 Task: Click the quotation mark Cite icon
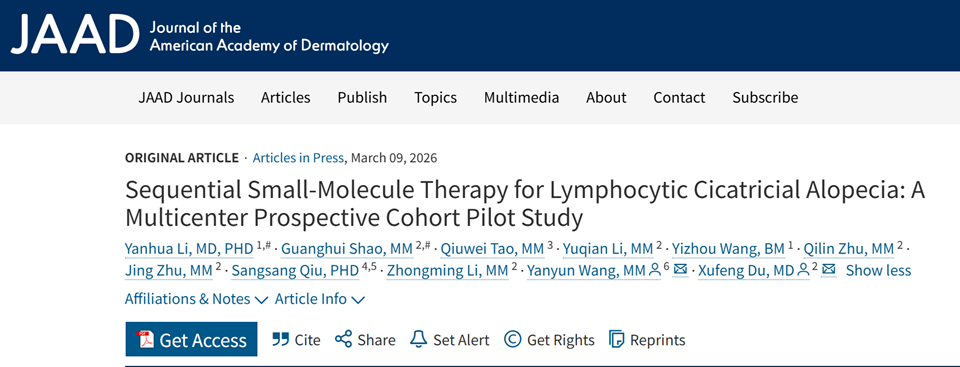[280, 339]
